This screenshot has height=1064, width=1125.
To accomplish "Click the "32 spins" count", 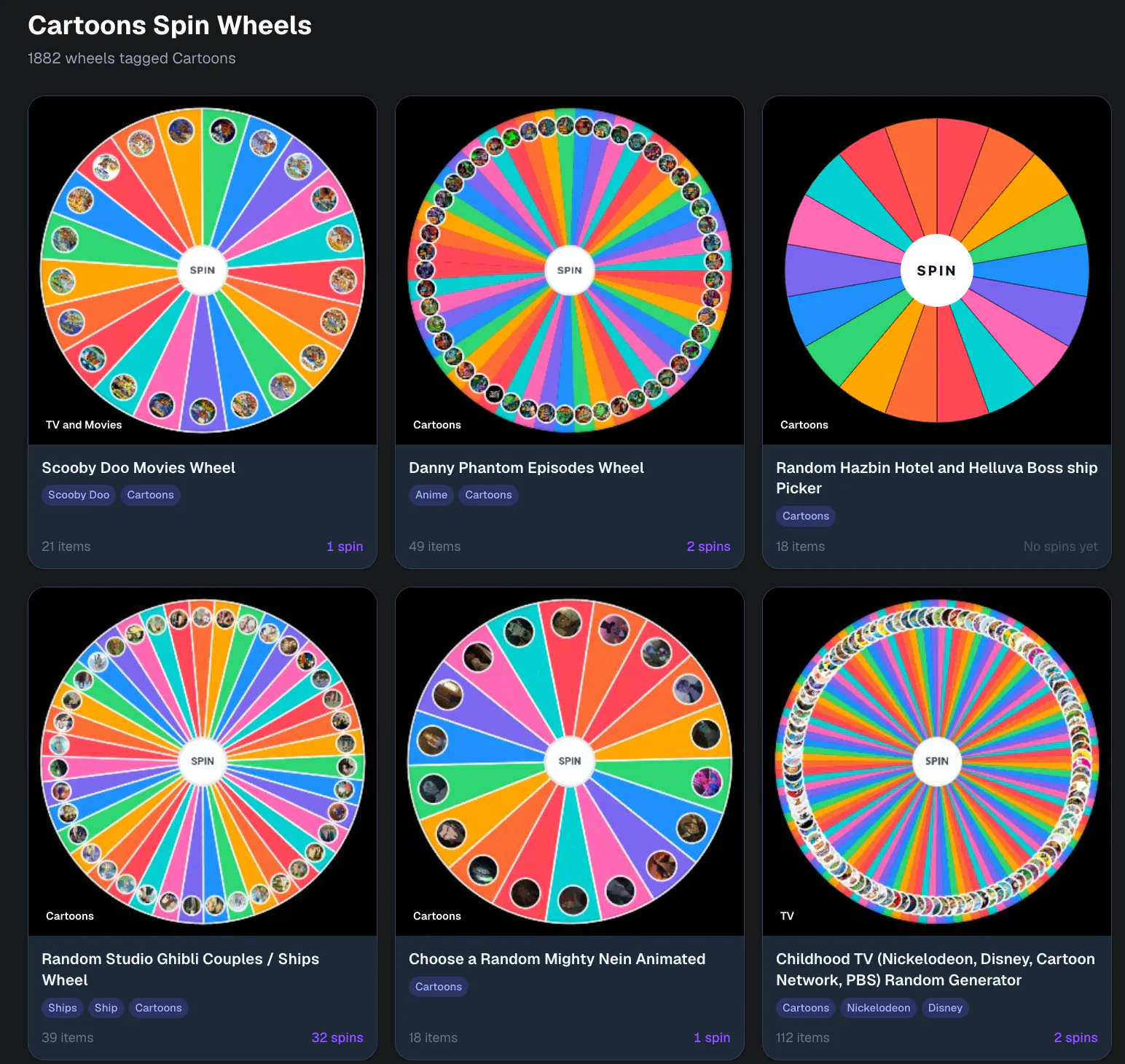I will [337, 1038].
